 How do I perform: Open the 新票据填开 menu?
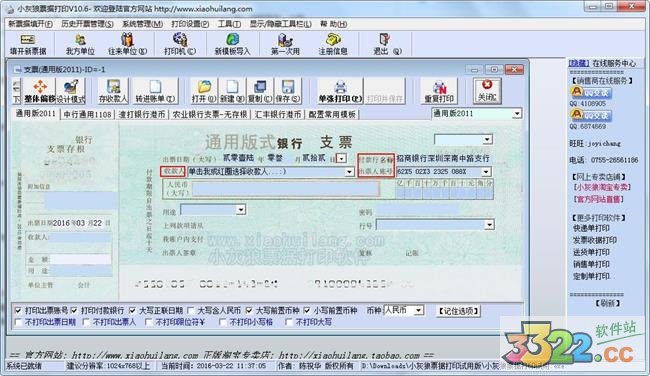tap(30, 24)
